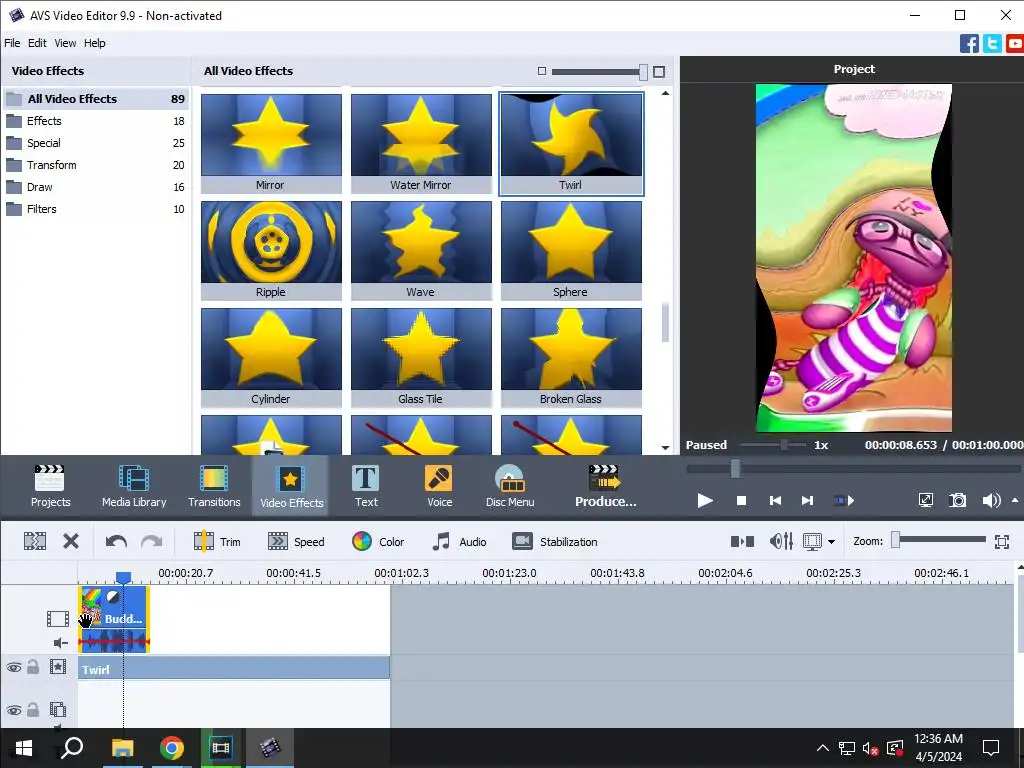The image size is (1024, 768).
Task: Click the timeline view monitor icon
Action: [x=812, y=541]
